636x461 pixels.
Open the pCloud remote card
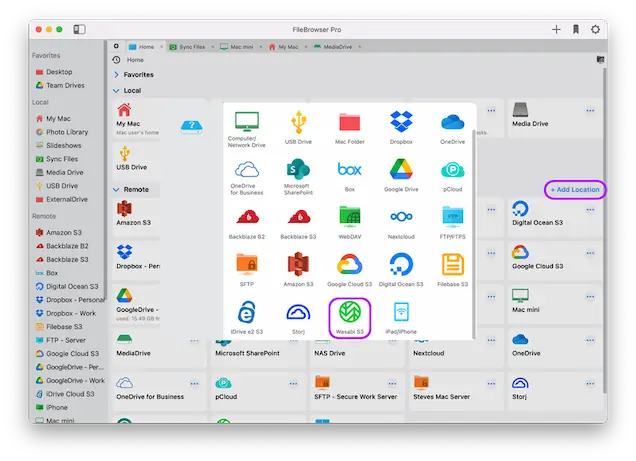click(x=259, y=390)
